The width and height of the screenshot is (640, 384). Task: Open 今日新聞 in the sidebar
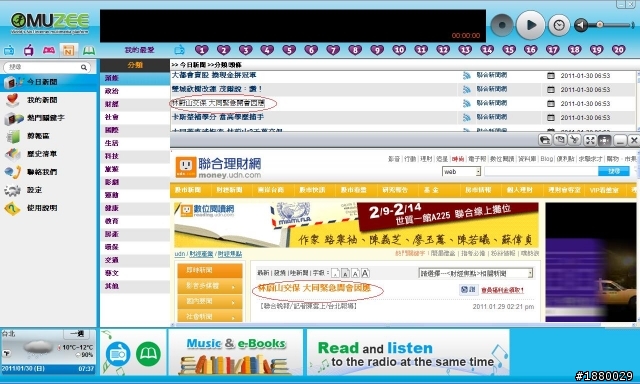point(49,82)
